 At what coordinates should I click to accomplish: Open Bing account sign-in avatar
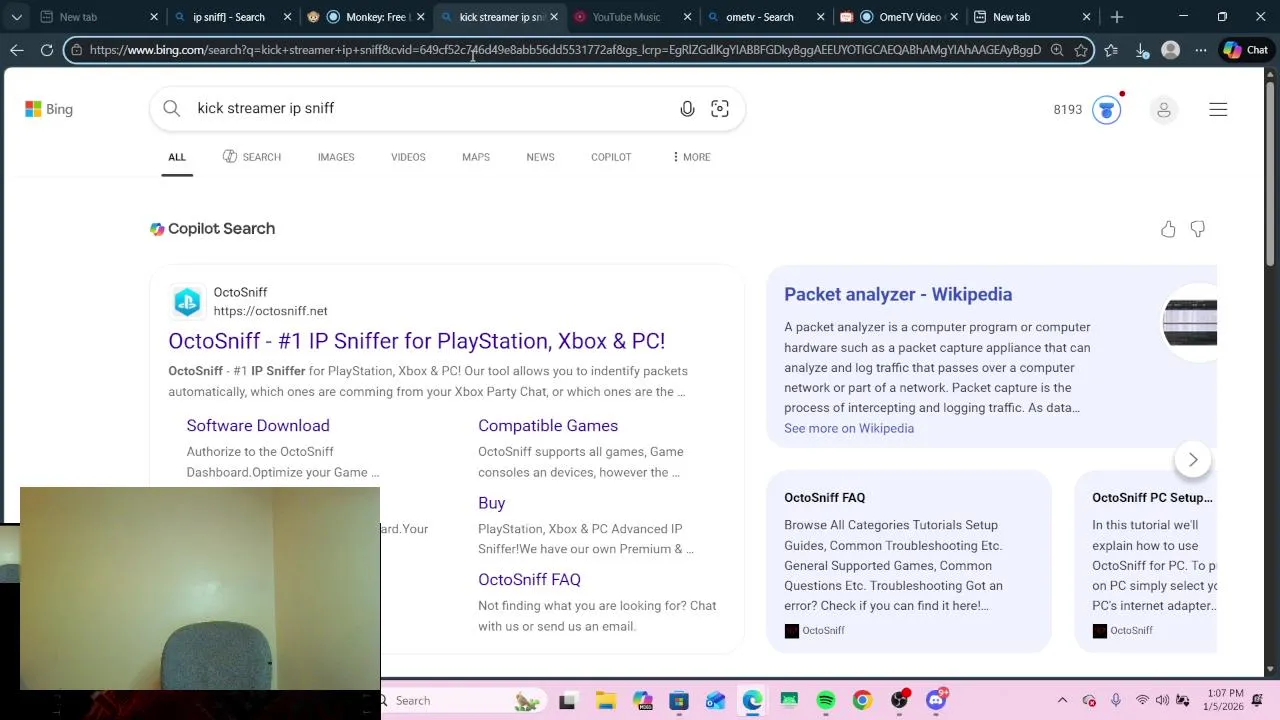1163,110
